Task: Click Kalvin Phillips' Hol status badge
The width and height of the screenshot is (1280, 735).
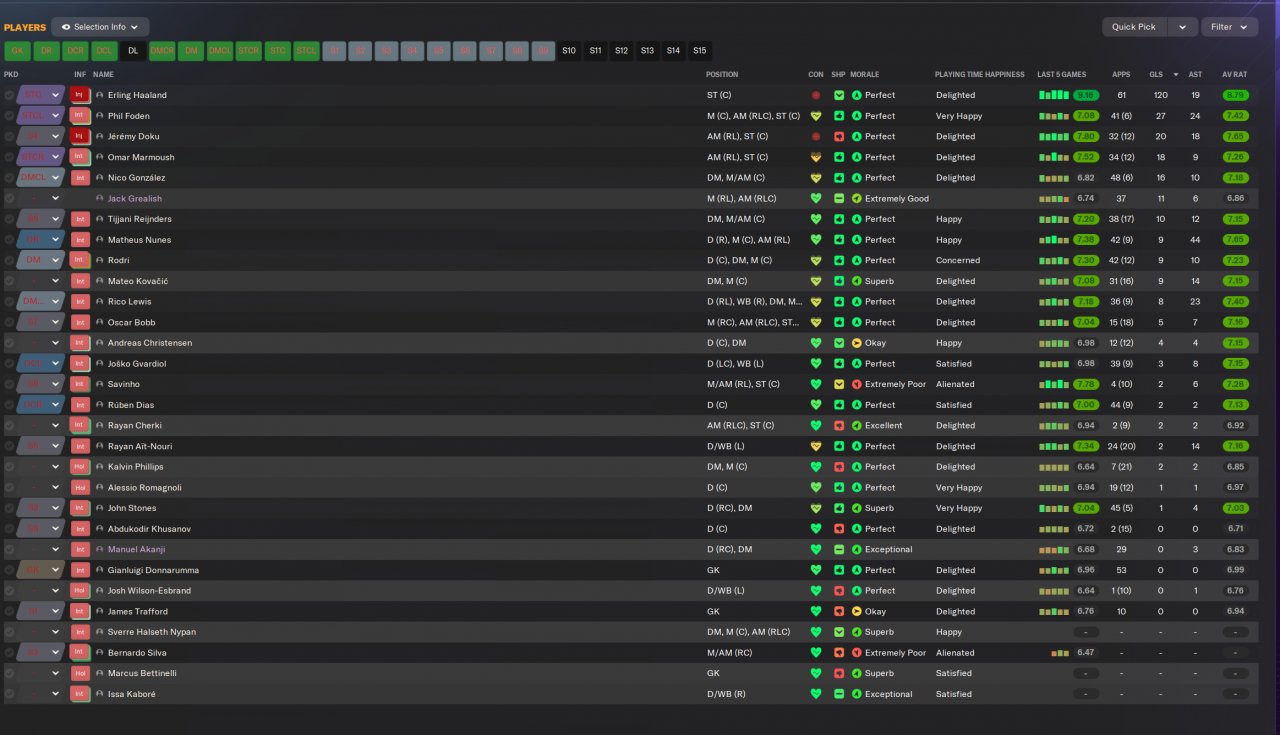Action: click(80, 467)
